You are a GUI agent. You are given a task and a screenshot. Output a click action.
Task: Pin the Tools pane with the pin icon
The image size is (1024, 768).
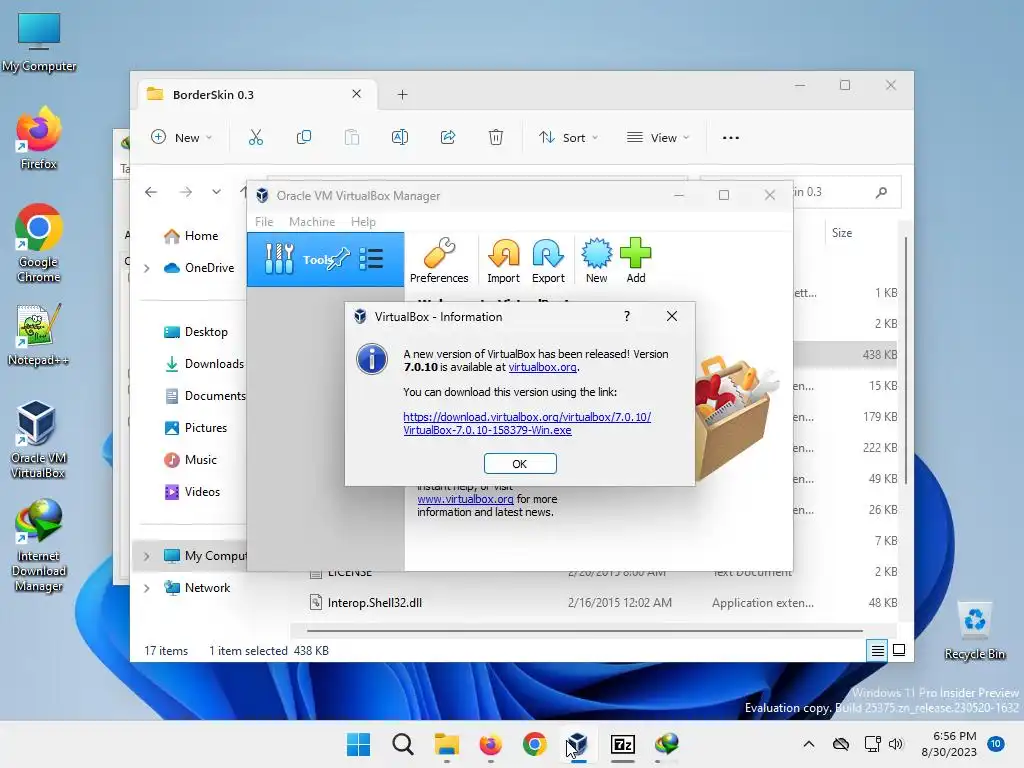340,259
